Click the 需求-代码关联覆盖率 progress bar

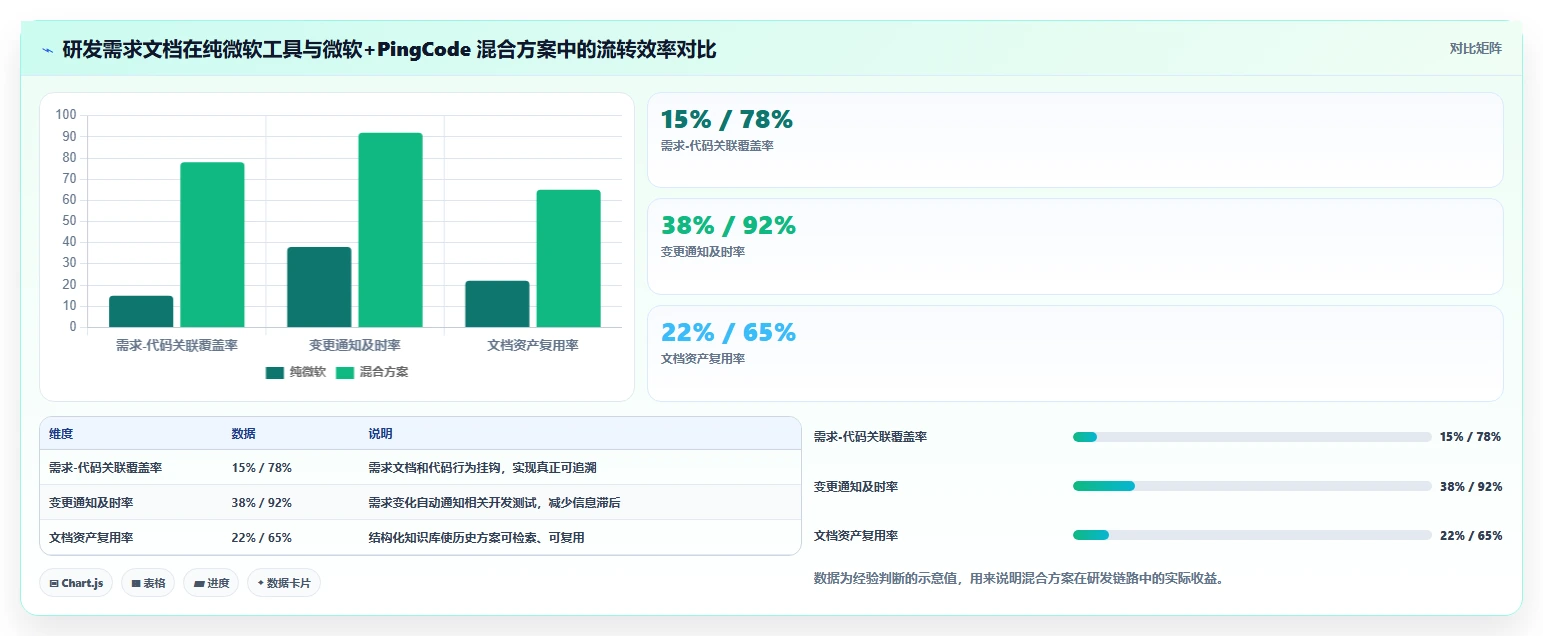pyautogui.click(x=1252, y=437)
